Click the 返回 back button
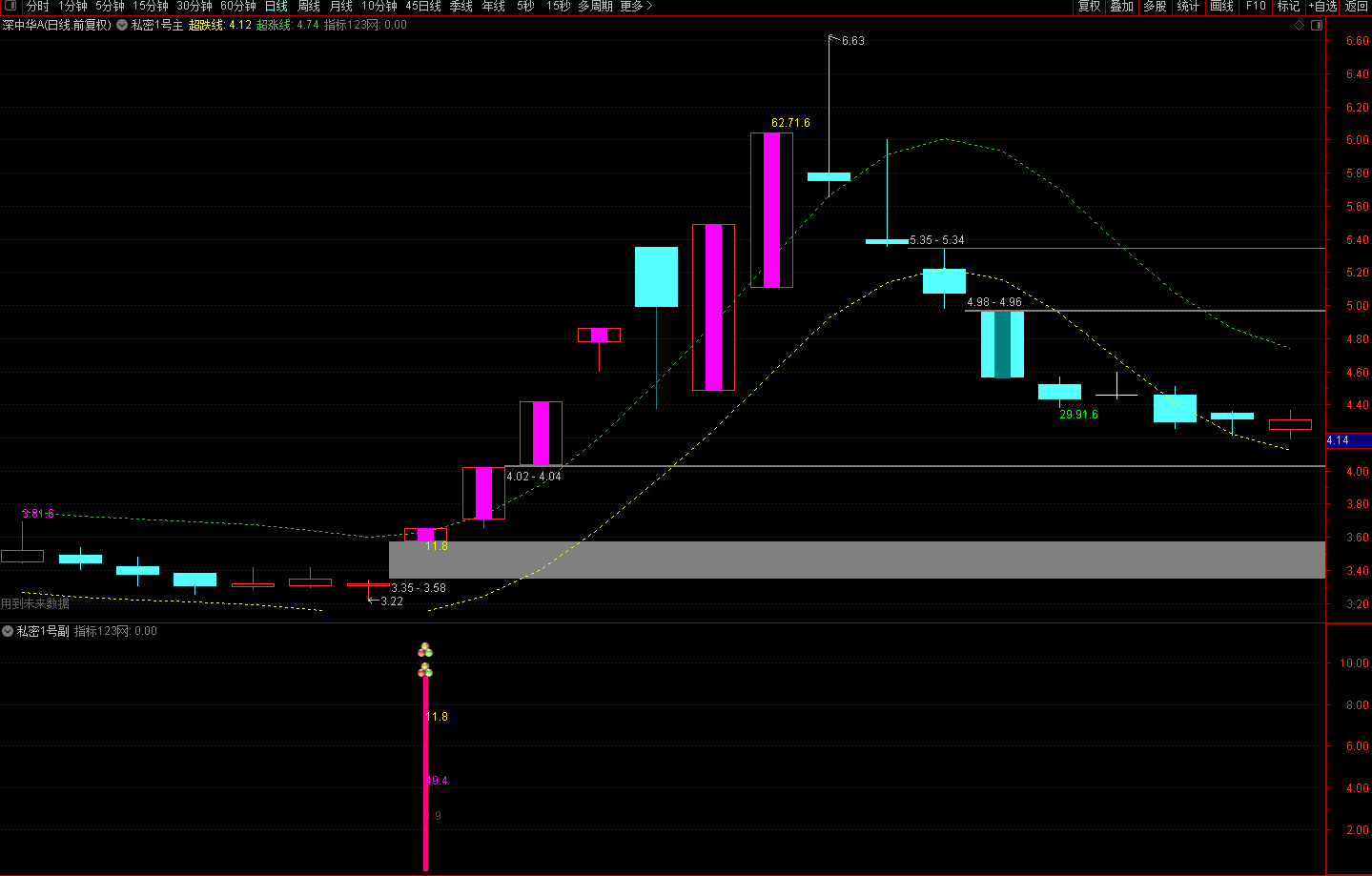Screen dimensions: 1372x876 pos(1356,6)
